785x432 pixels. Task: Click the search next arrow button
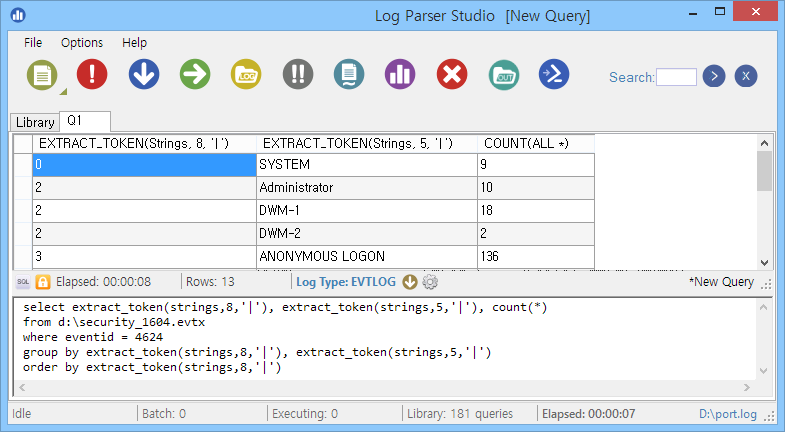[x=714, y=76]
